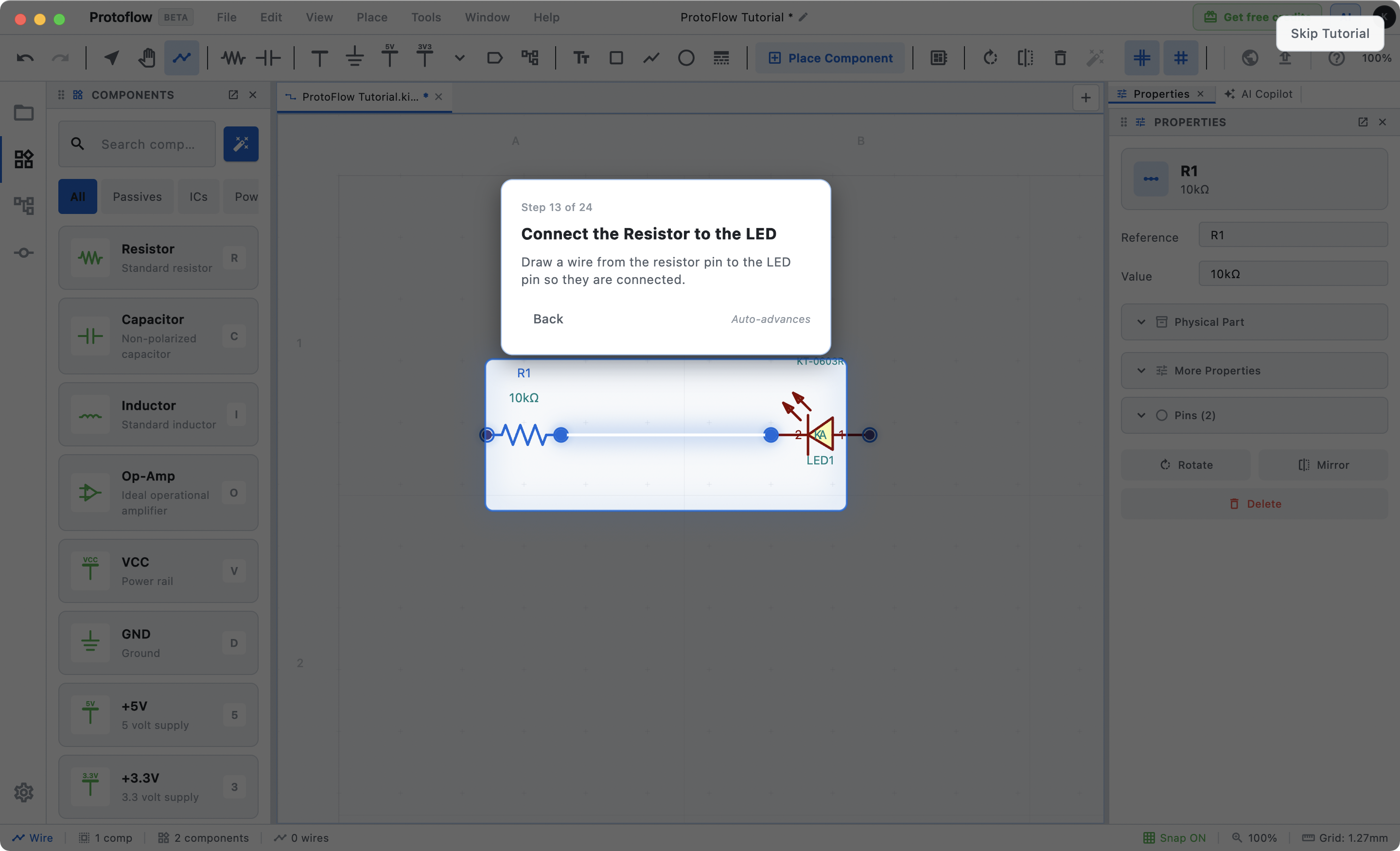Open the Place menu
The width and height of the screenshot is (1400, 851).
(372, 18)
